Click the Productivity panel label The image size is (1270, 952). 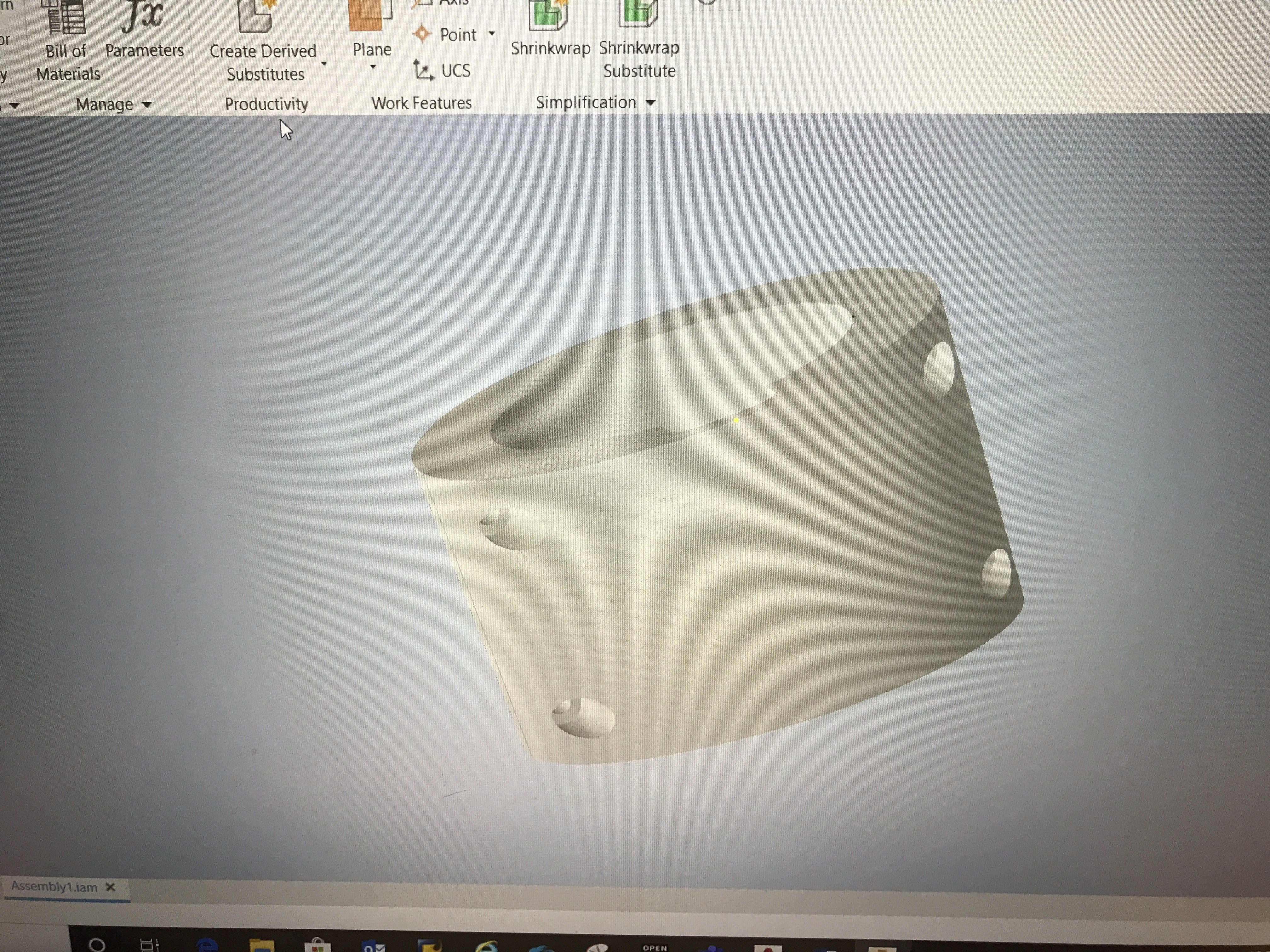[x=266, y=104]
